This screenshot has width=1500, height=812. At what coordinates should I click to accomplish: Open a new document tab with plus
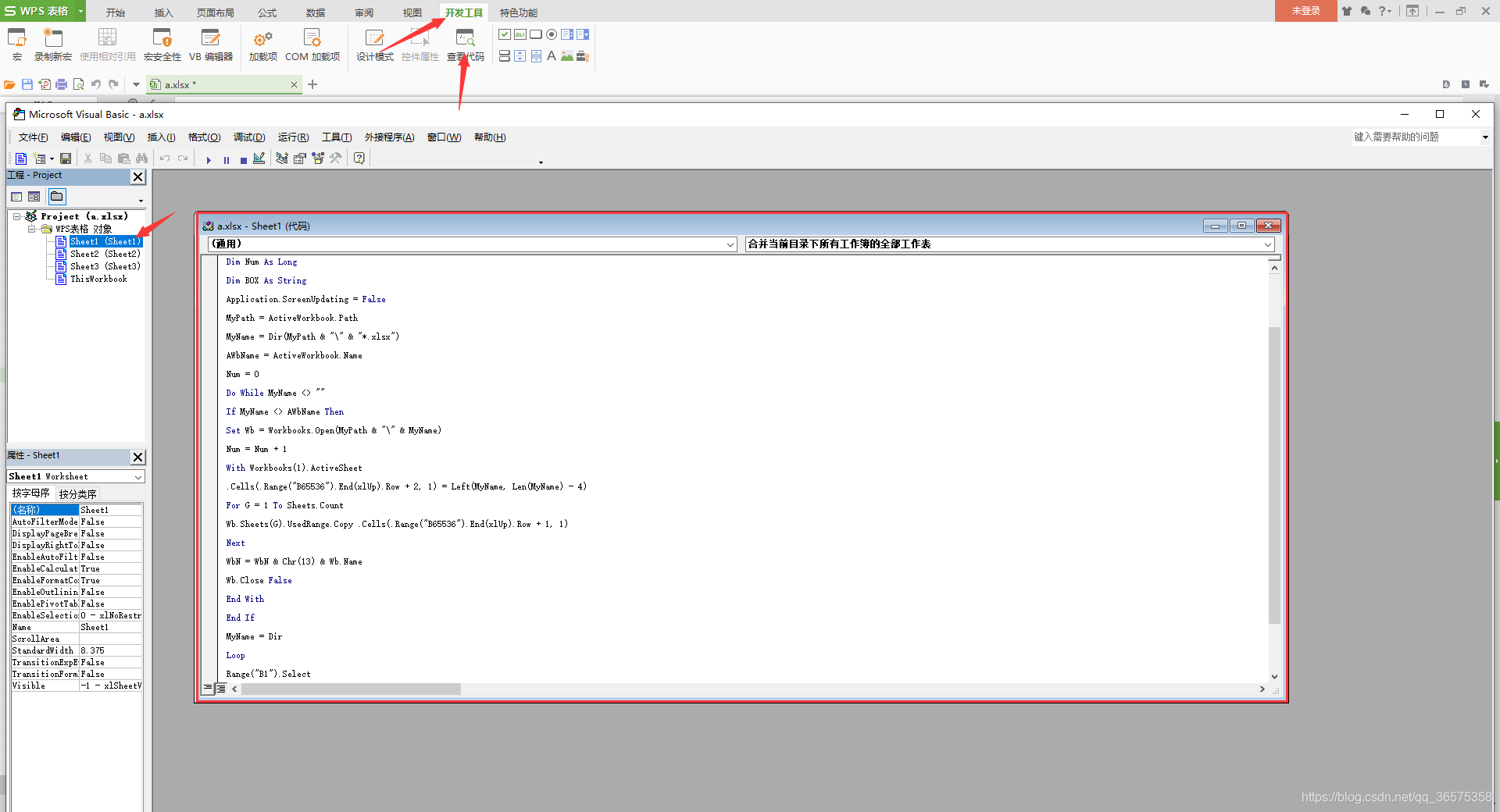click(x=312, y=84)
